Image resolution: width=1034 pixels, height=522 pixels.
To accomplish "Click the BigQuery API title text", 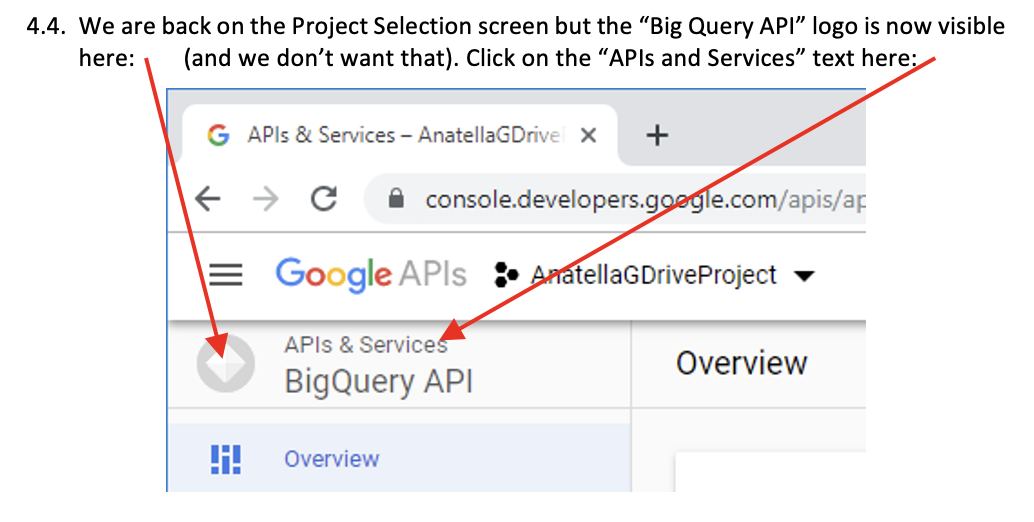I will click(x=378, y=381).
